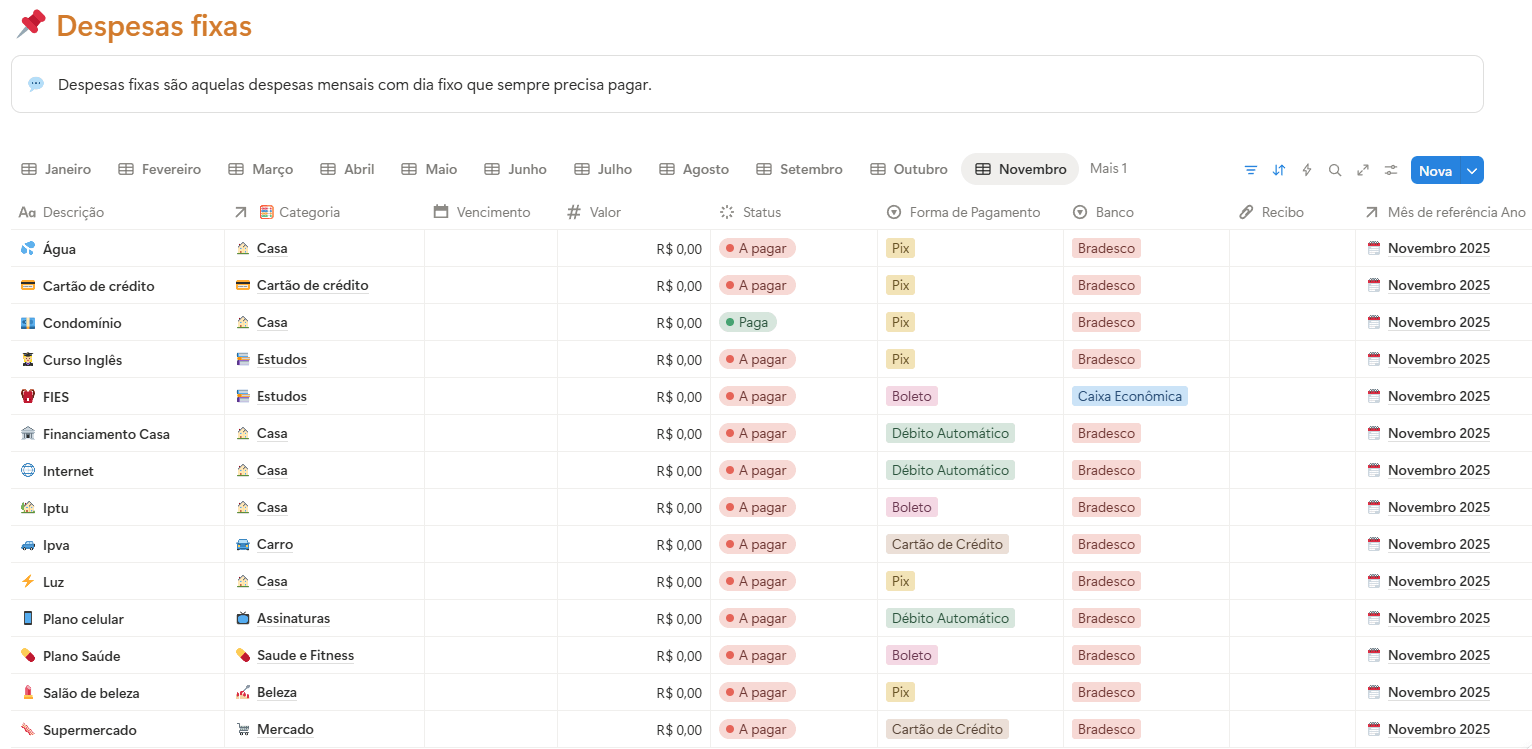Select the Outubro view tab
Screen dimensions: 1532x749
pyautogui.click(x=908, y=170)
